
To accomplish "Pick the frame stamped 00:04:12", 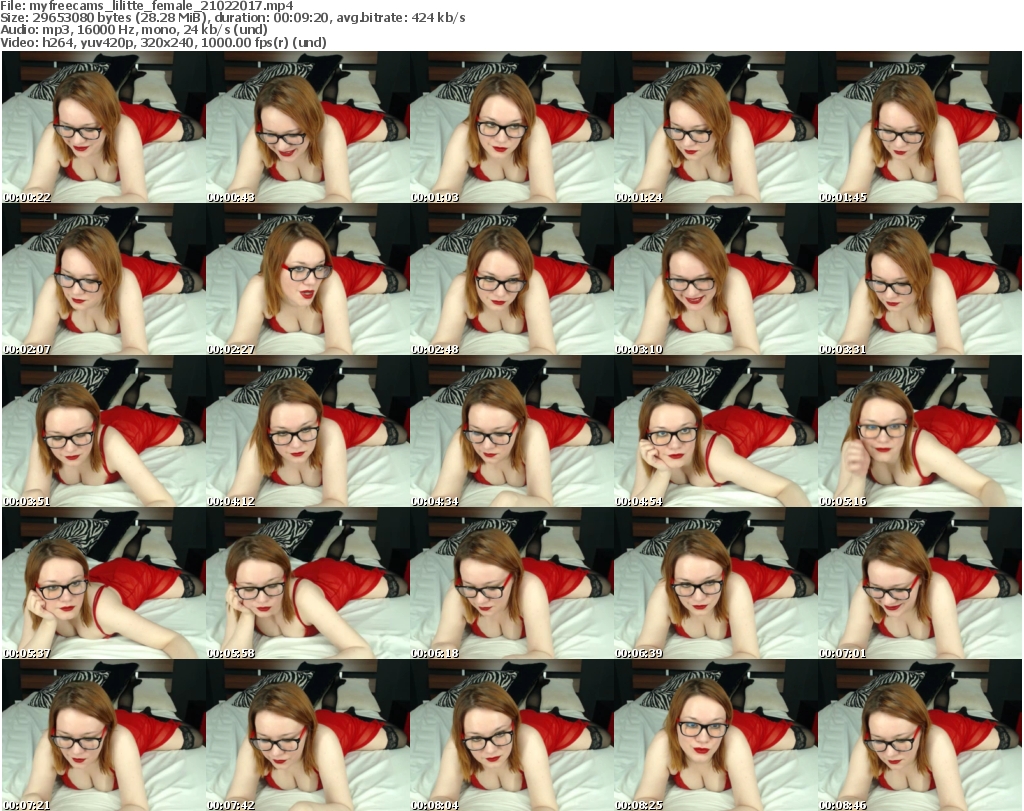I will point(308,431).
